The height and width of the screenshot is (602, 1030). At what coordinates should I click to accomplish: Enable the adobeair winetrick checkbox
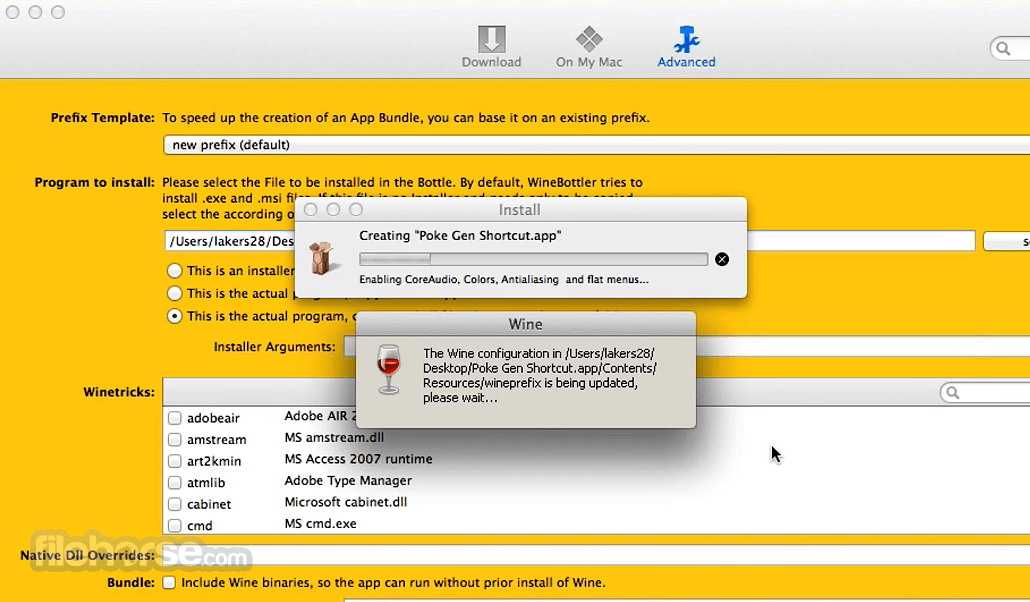pyautogui.click(x=174, y=418)
